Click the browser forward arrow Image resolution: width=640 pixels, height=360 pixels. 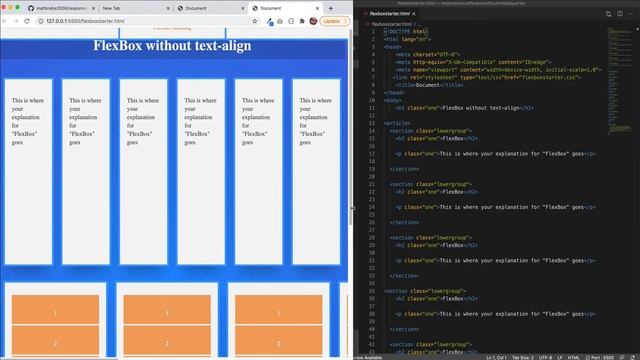(16, 21)
